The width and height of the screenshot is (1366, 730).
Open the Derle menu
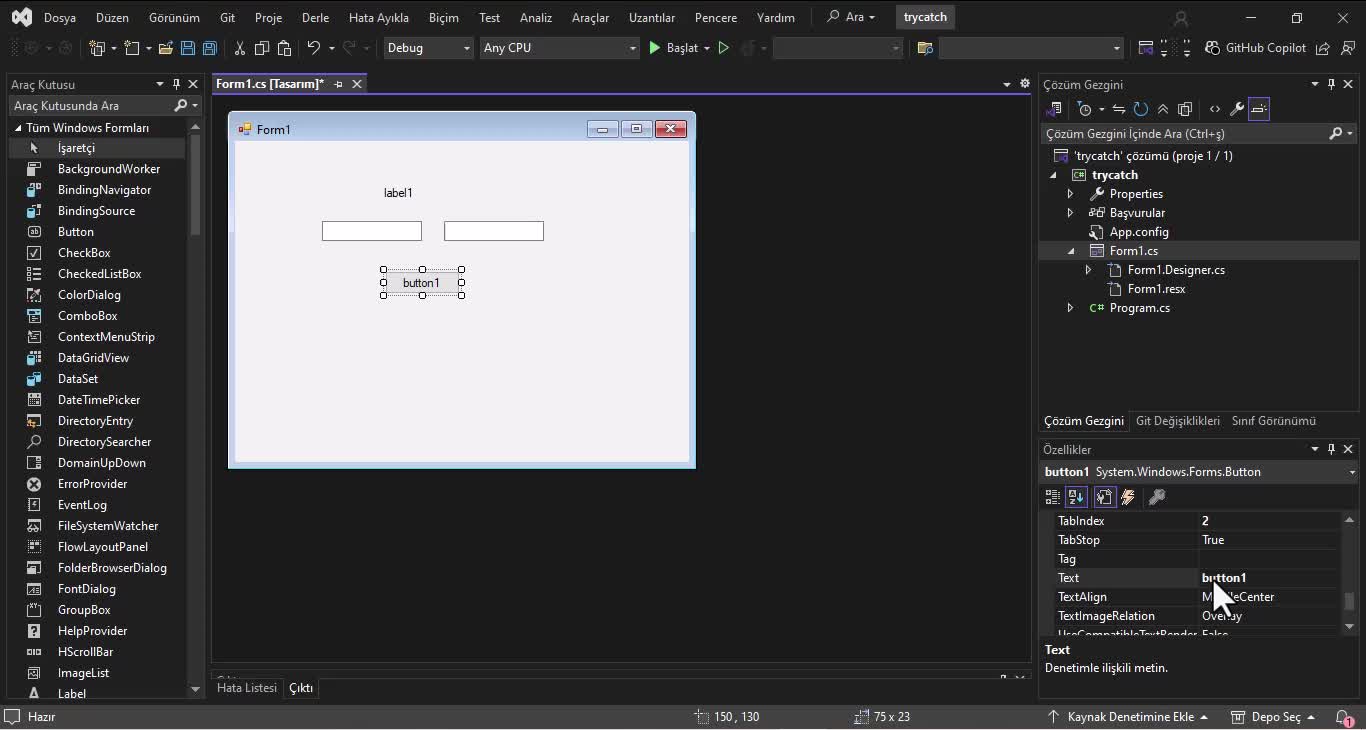click(315, 17)
